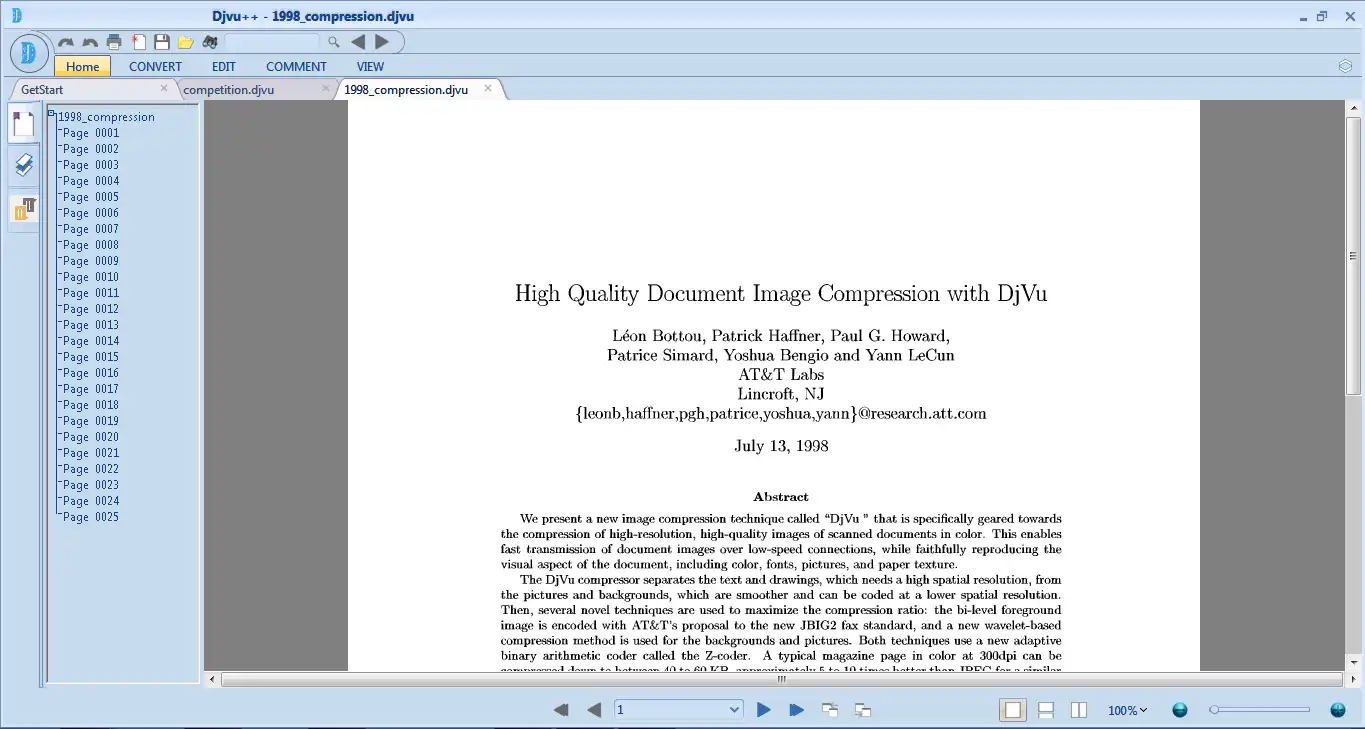Select Page 0010 in the tree

point(91,277)
